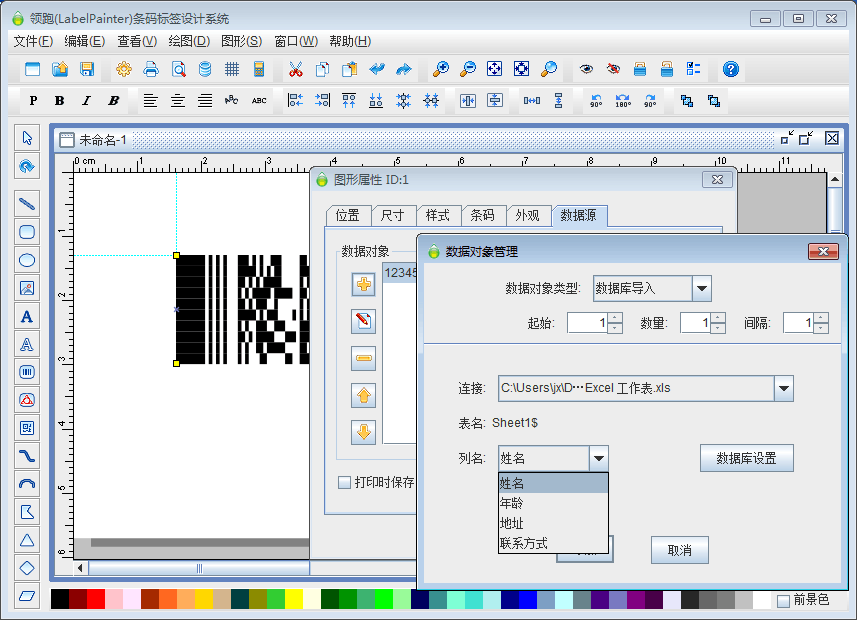
Task: Pick the red color swatch in palette
Action: point(96,599)
